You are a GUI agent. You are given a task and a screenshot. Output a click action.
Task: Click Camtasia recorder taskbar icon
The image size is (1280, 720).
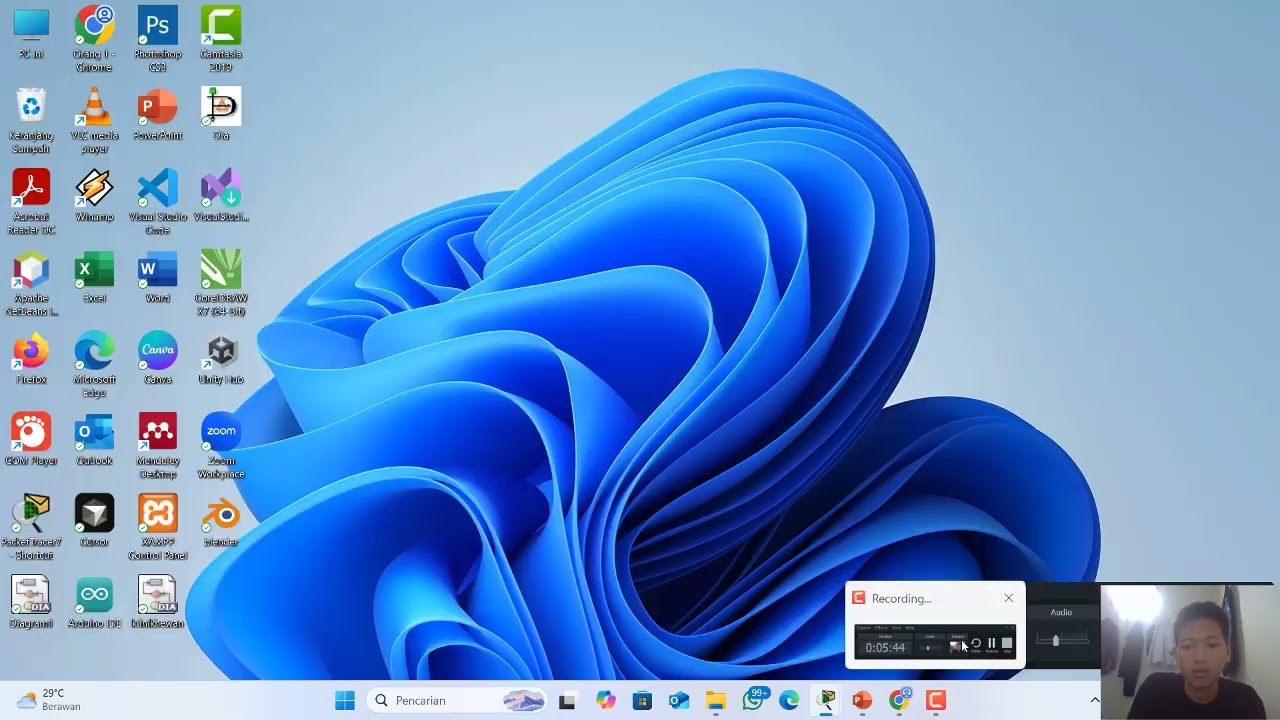[x=936, y=700]
